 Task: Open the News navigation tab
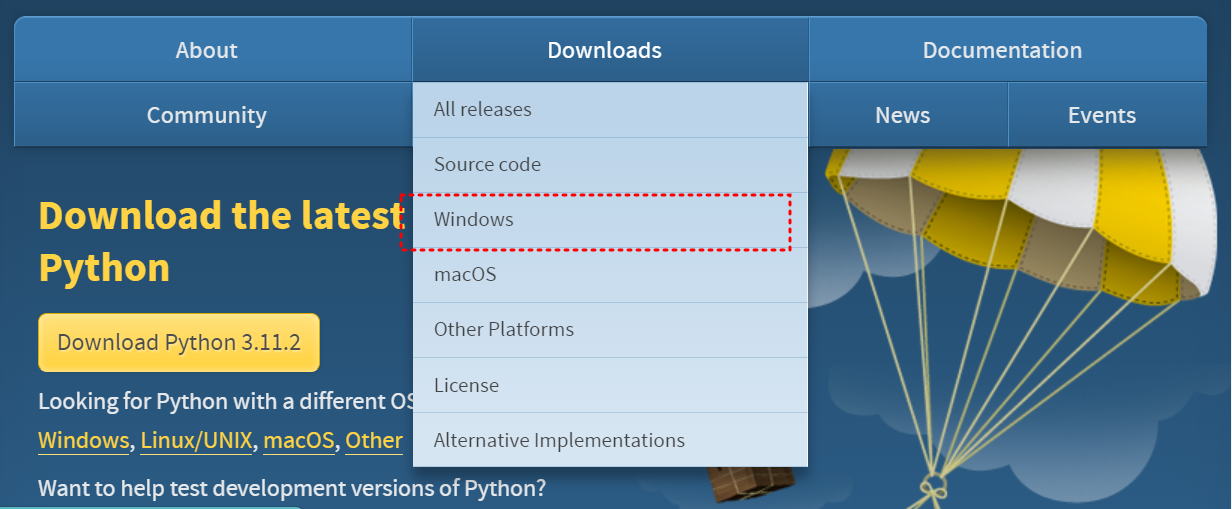coord(908,115)
